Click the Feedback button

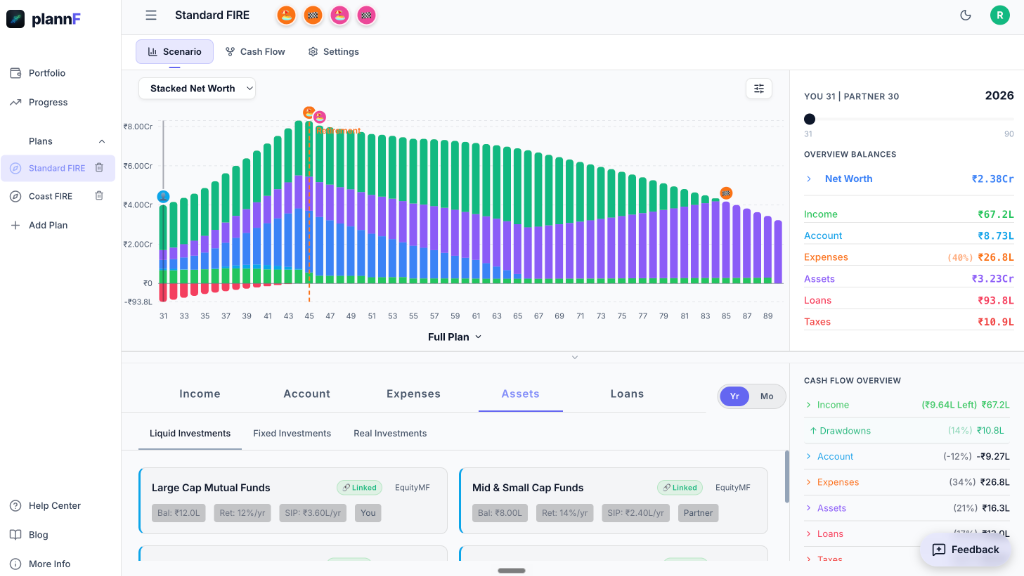(x=967, y=550)
